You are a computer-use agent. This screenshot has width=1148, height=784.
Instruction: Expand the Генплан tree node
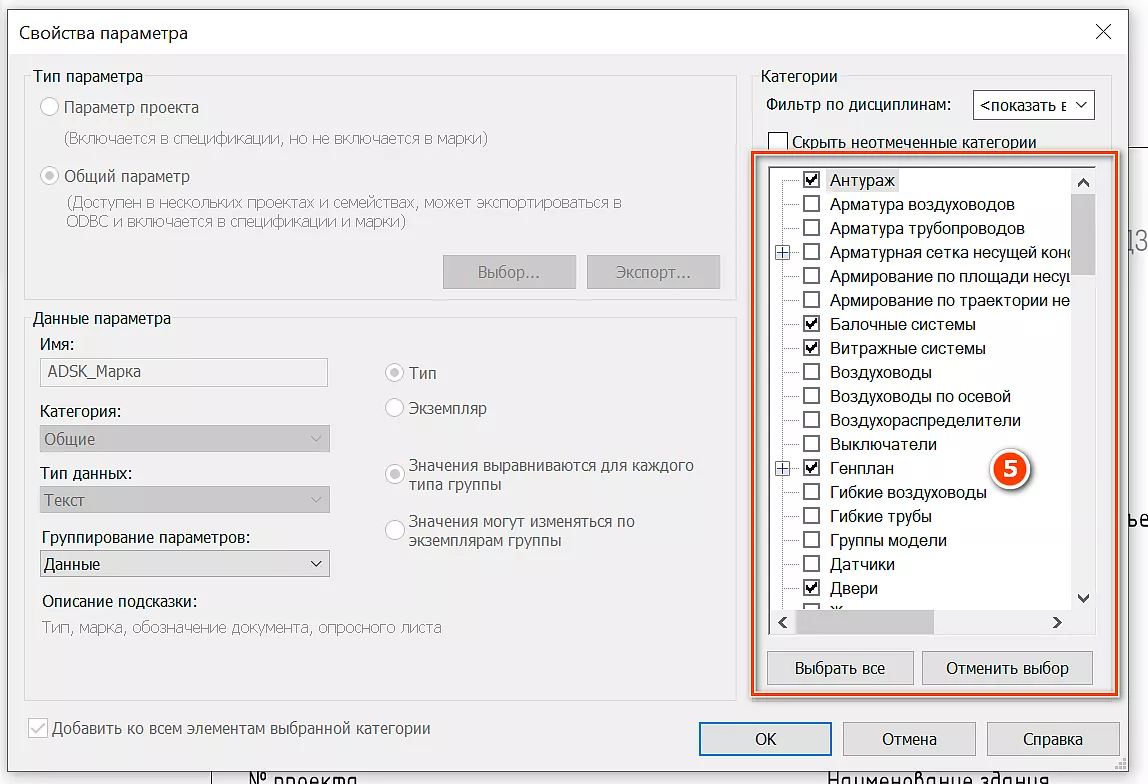(783, 468)
